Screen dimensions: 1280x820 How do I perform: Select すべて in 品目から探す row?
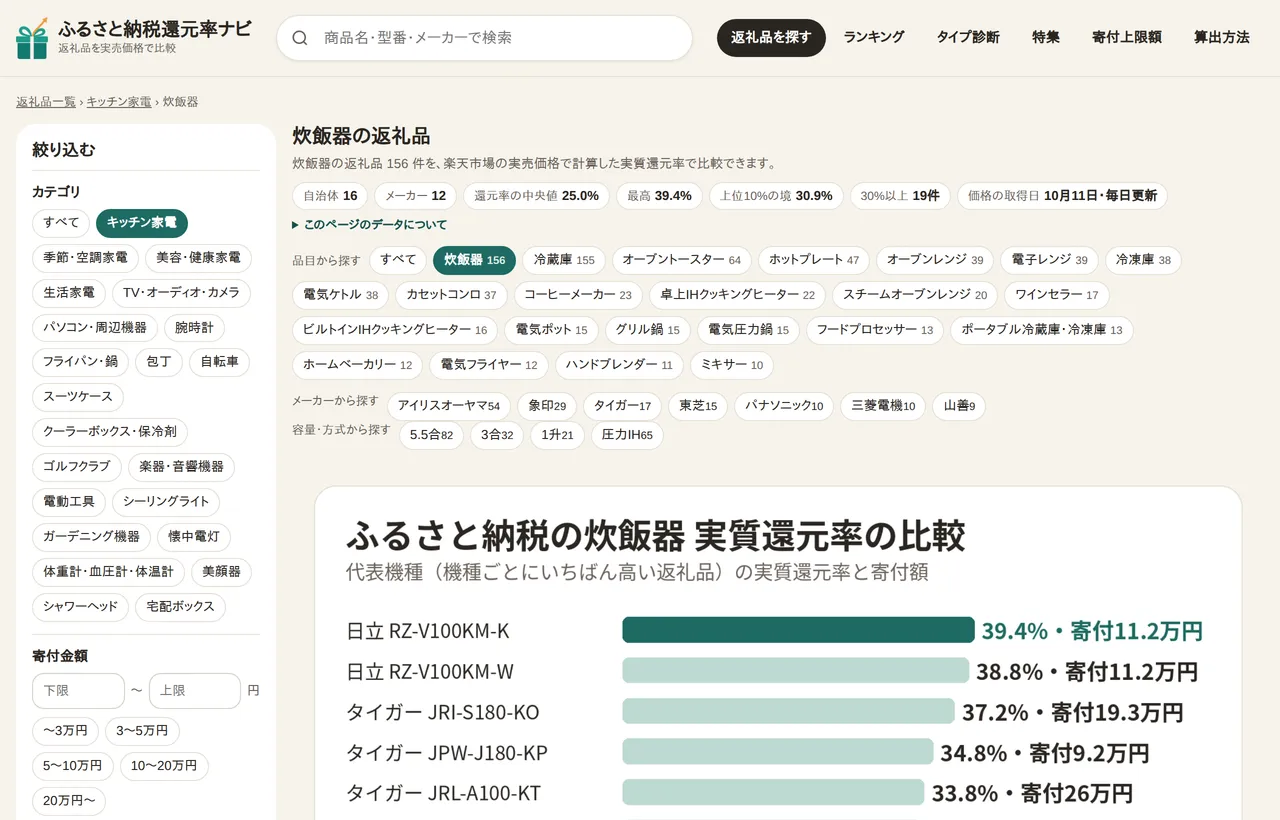[398, 260]
